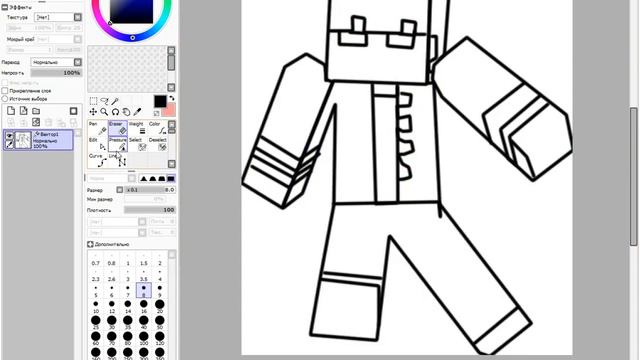Click the hue ring handle on color wheel
Screen dimensions: 640x360
click(132, 38)
